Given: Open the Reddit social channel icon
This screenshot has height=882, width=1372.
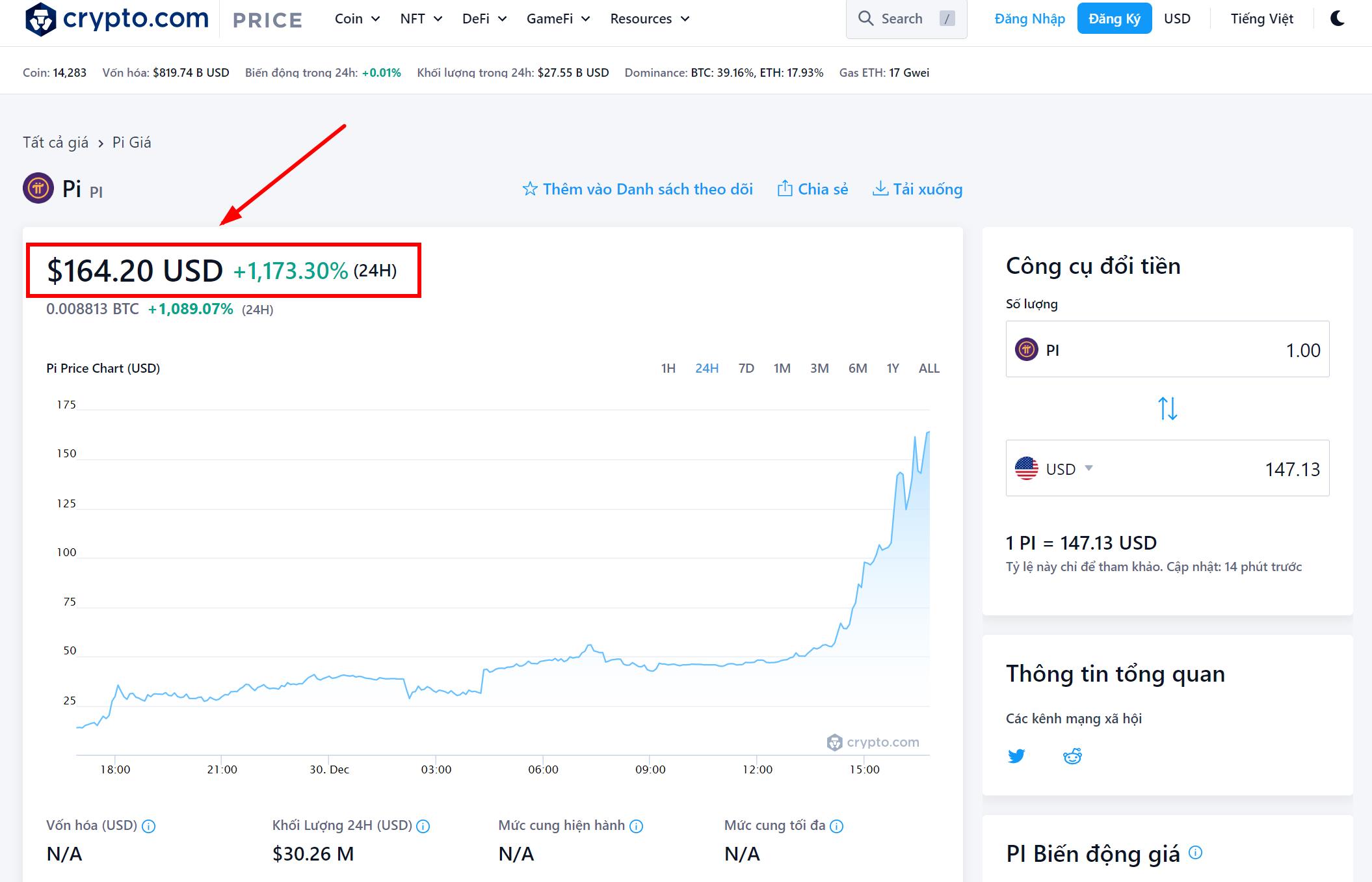Looking at the screenshot, I should point(1072,756).
